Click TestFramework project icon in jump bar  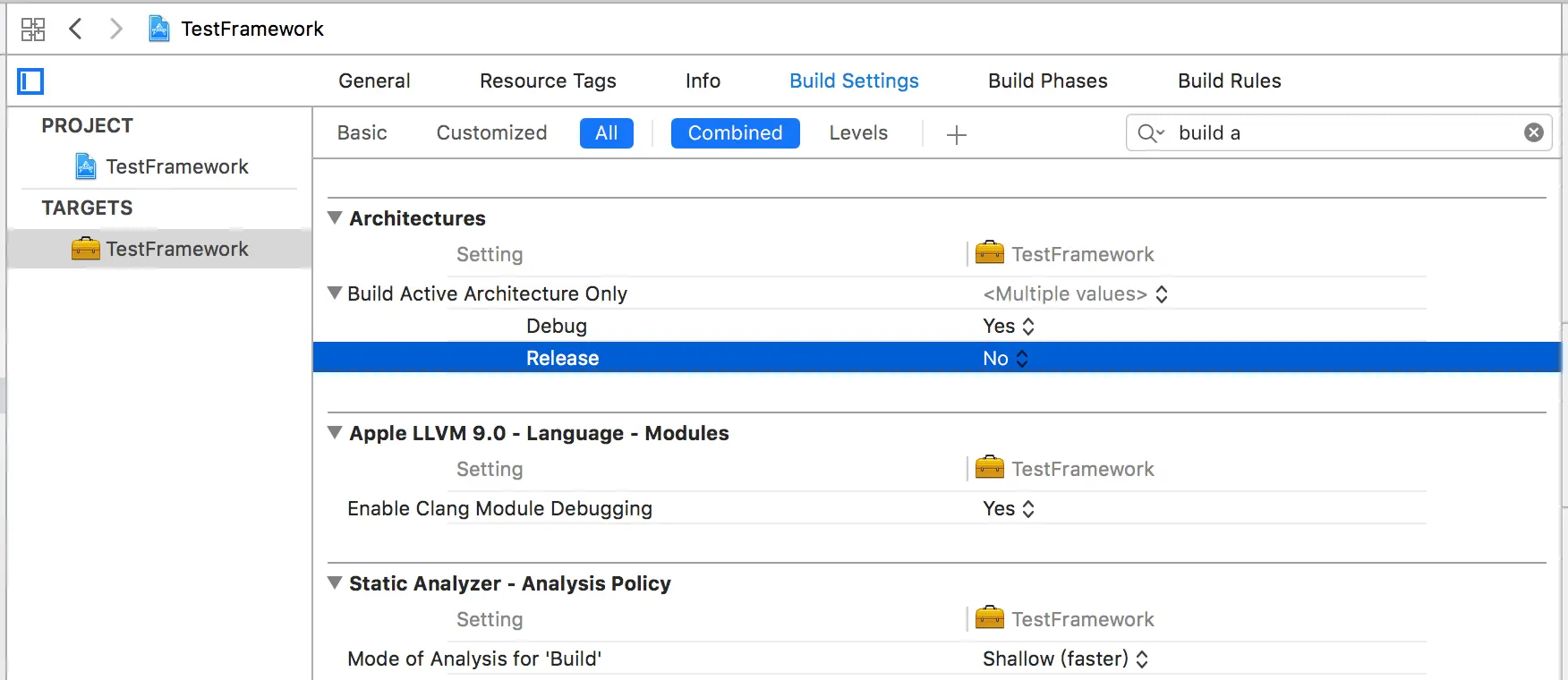(159, 29)
